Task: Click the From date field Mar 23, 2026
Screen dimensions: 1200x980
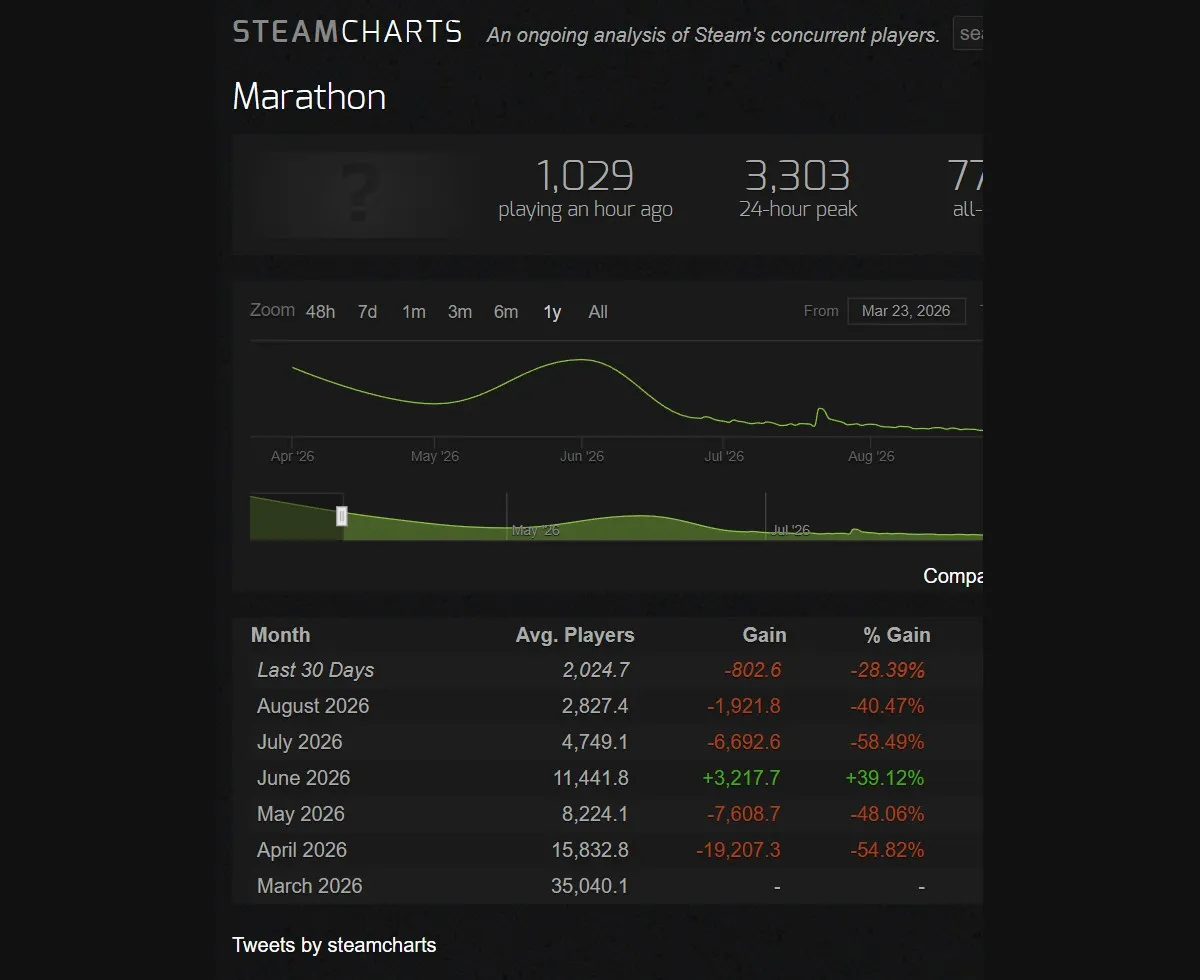Action: (906, 311)
